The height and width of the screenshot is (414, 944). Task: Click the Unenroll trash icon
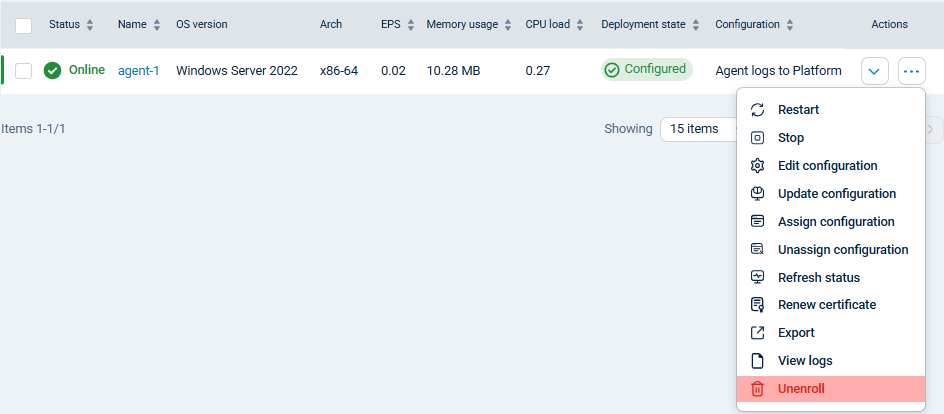(757, 389)
